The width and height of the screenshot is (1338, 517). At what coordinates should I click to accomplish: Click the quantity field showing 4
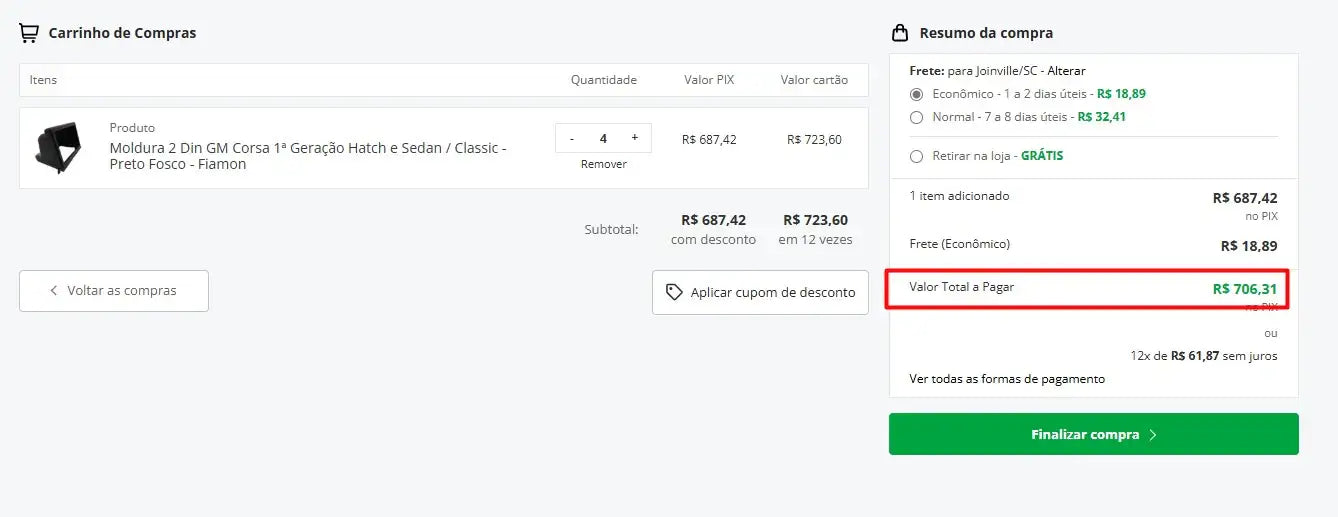coord(603,139)
